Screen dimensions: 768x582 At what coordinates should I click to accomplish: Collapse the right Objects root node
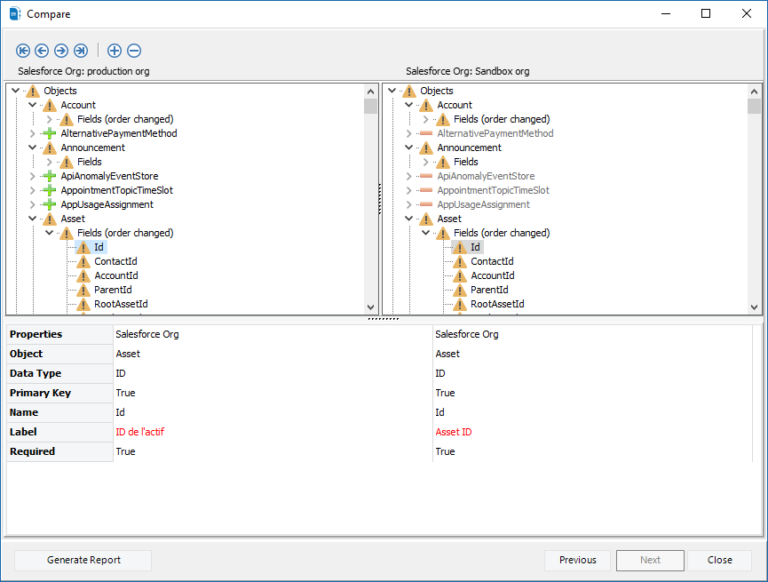[392, 91]
